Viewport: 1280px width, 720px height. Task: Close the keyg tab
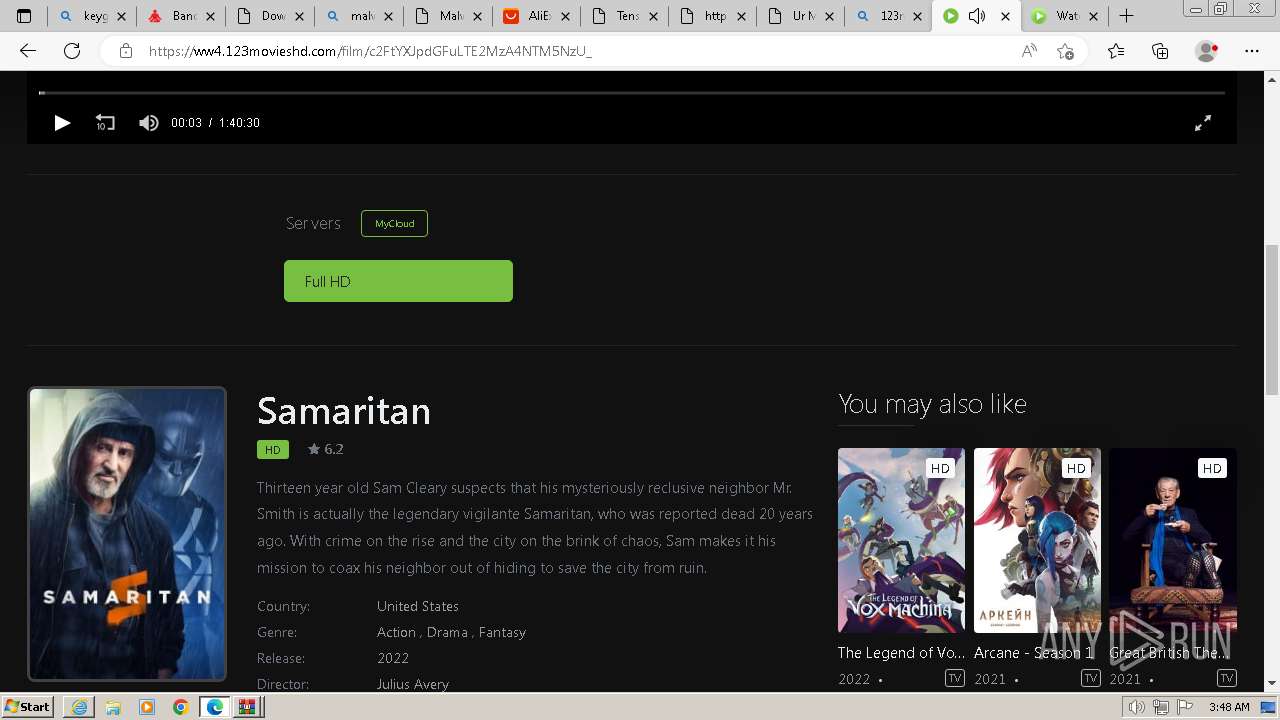(121, 16)
